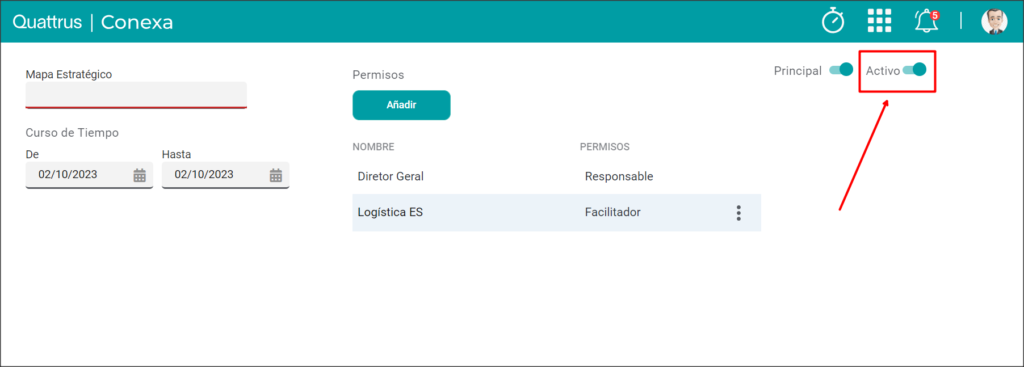Select the Logística ES row name
Viewport: 1024px width, 367px height.
tap(390, 212)
